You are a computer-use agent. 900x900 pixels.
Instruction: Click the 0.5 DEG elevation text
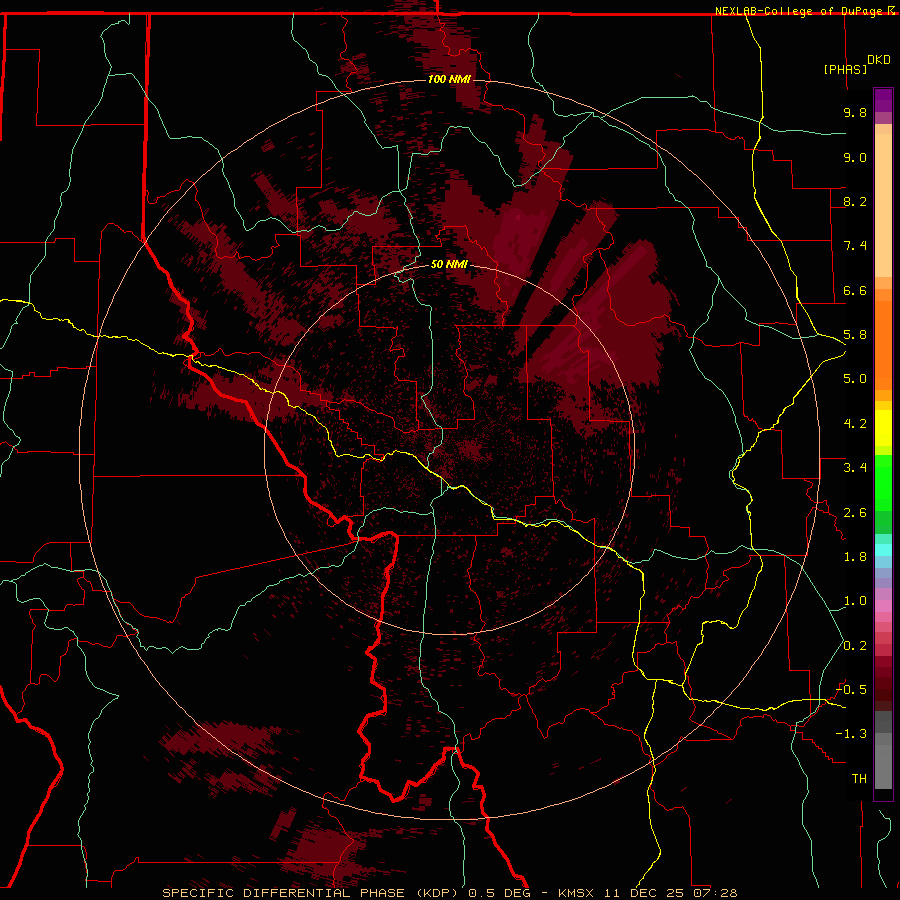(500, 893)
